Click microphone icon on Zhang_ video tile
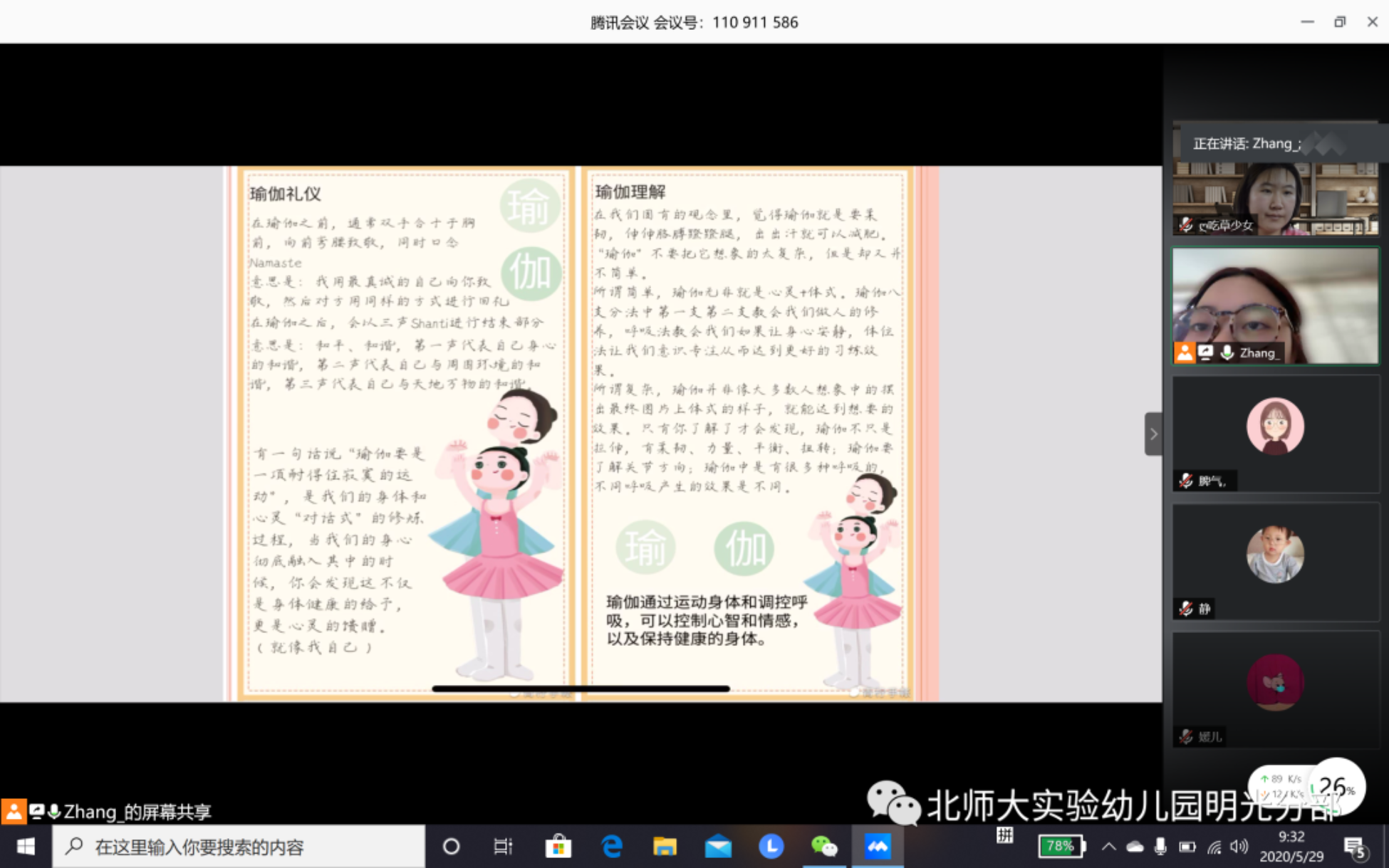 [x=1227, y=352]
